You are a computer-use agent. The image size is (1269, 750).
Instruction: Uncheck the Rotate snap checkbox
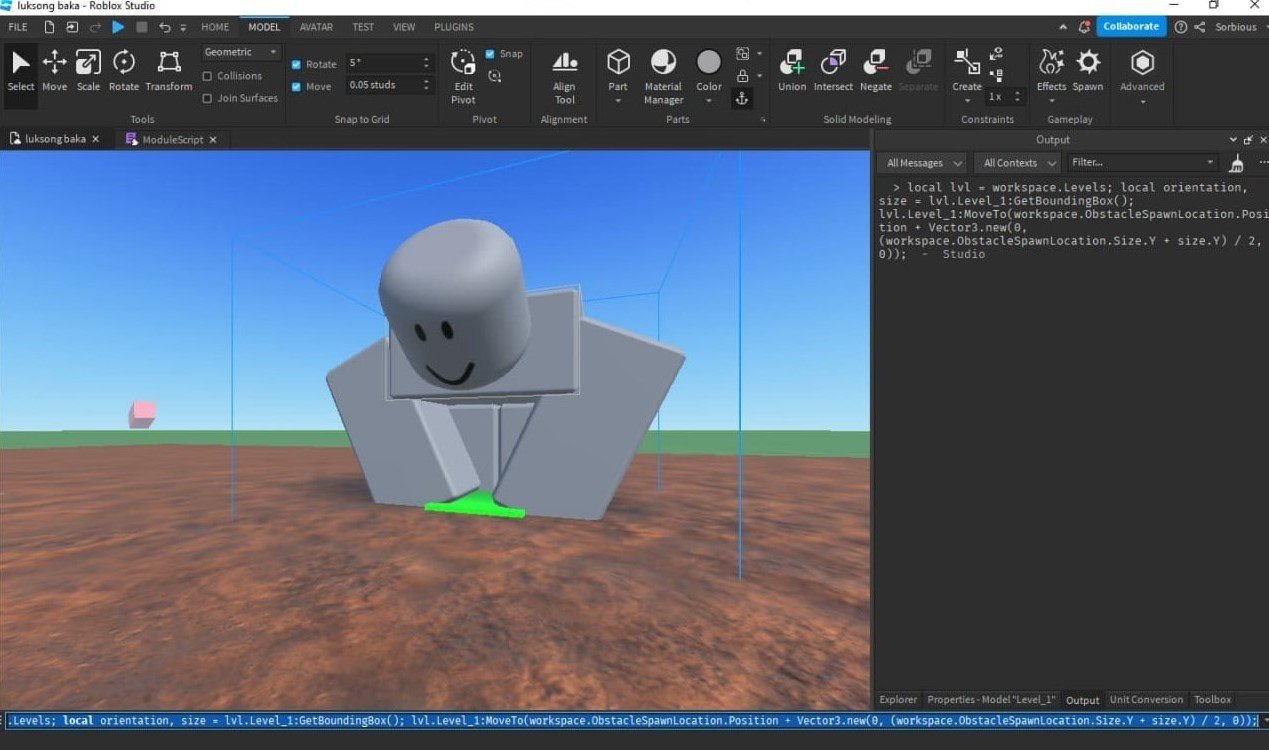click(296, 64)
